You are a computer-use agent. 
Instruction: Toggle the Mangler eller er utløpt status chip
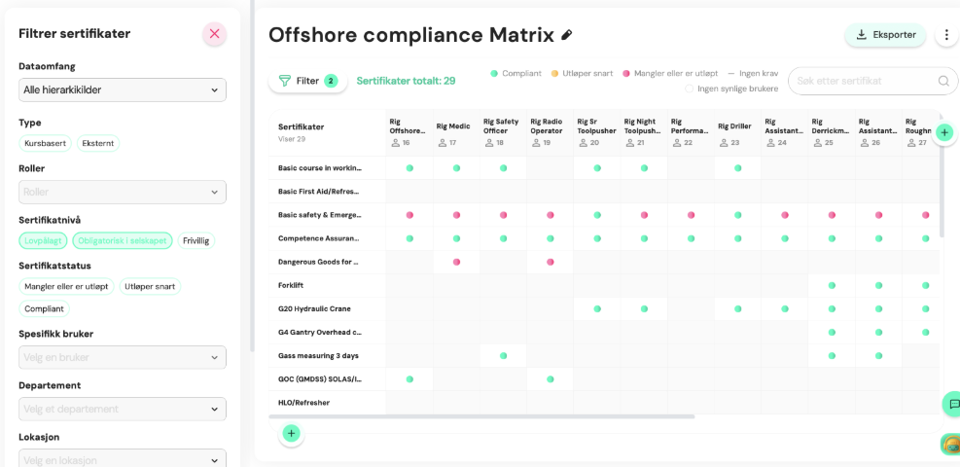[x=67, y=286]
